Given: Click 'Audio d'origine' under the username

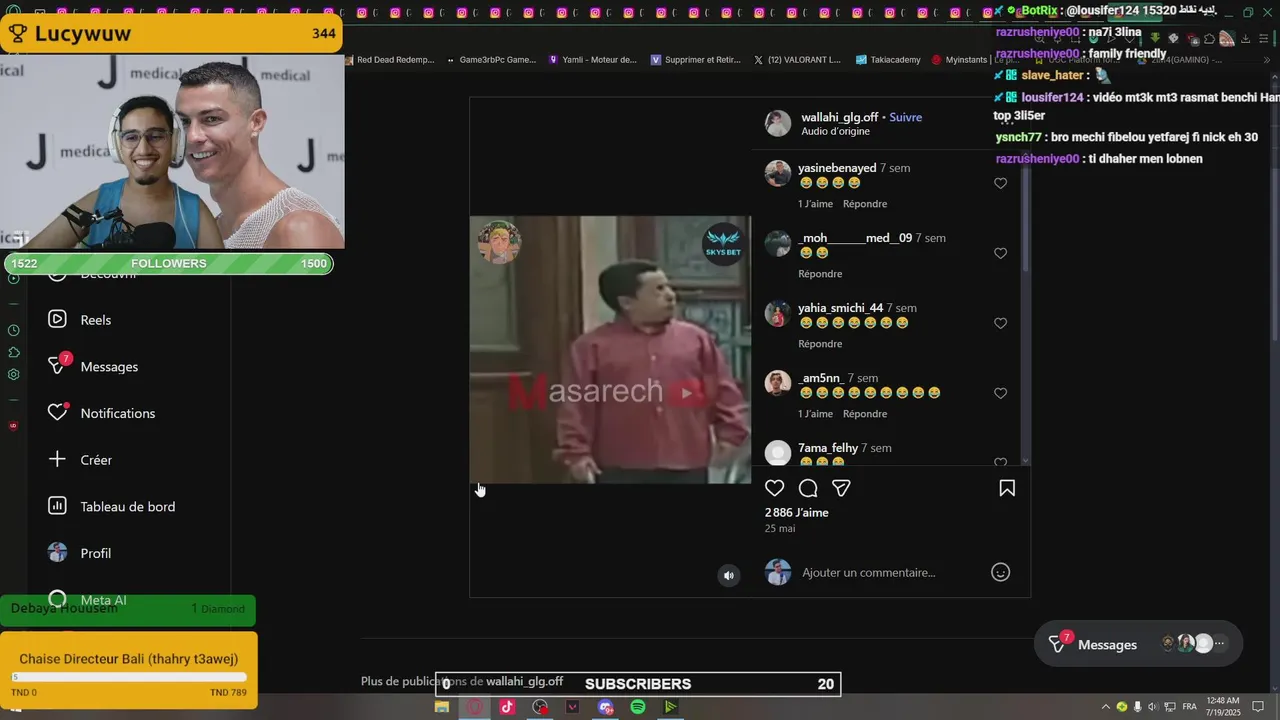Looking at the screenshot, I should tap(835, 131).
